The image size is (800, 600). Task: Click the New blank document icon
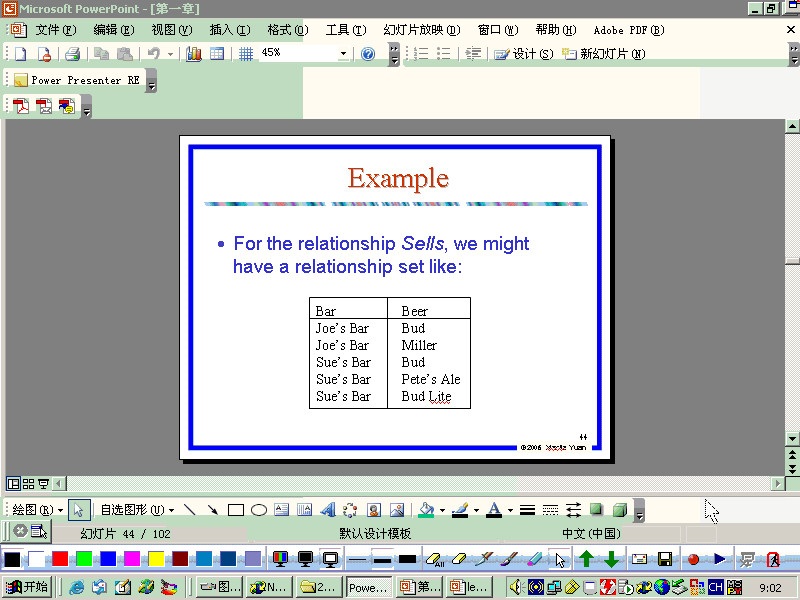[20, 53]
